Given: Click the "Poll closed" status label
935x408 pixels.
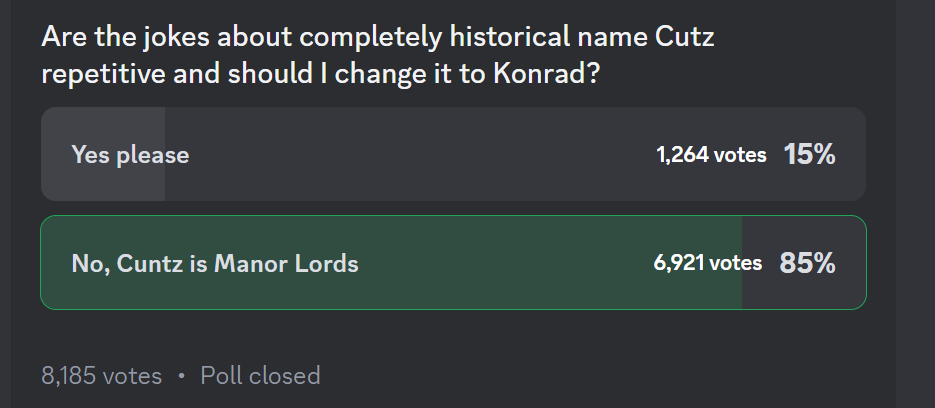Looking at the screenshot, I should pyautogui.click(x=260, y=376).
